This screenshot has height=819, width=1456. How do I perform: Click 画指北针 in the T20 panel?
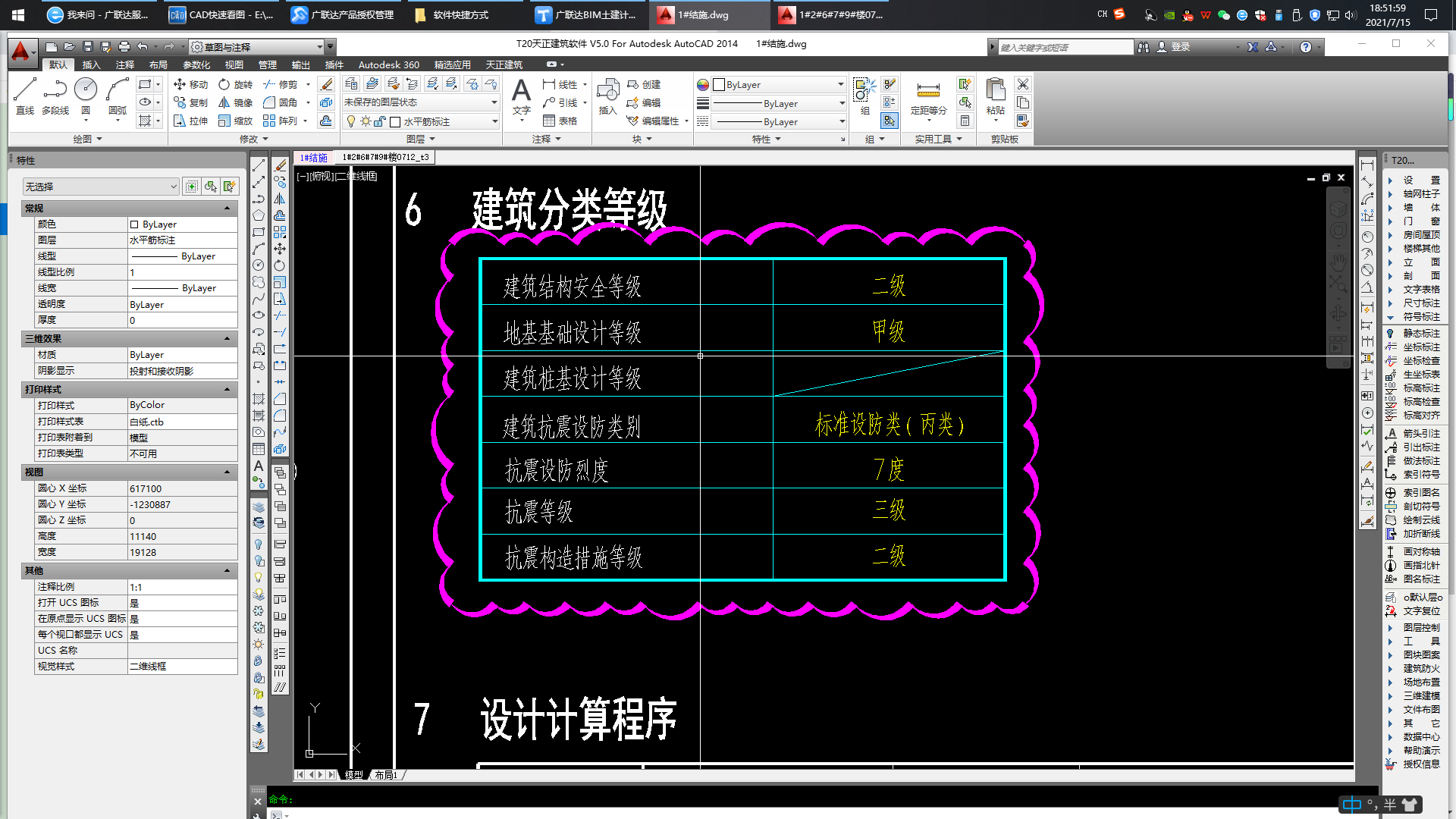tap(1414, 566)
